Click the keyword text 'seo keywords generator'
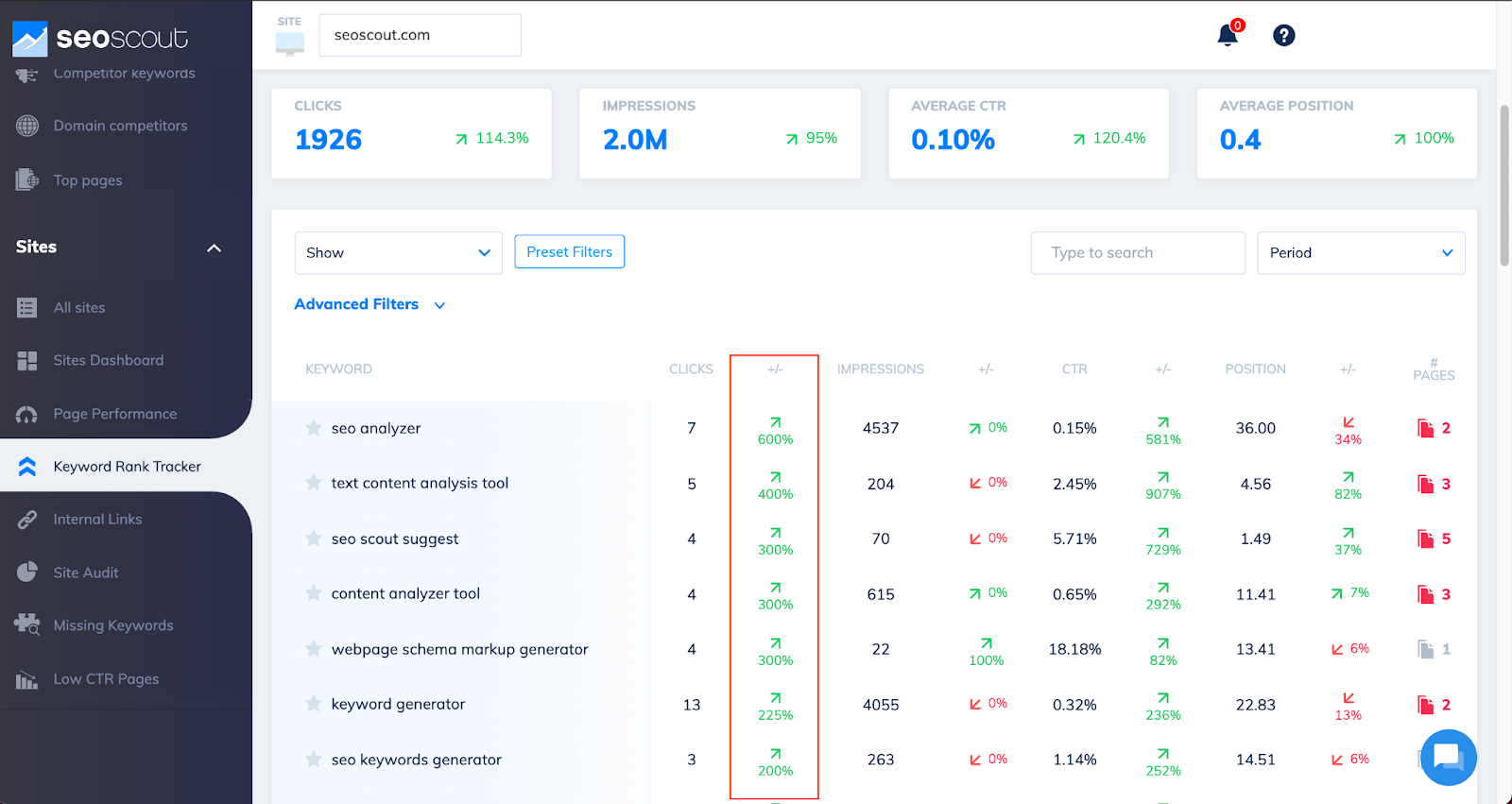Screen dimensions: 1512x804 click(416, 760)
